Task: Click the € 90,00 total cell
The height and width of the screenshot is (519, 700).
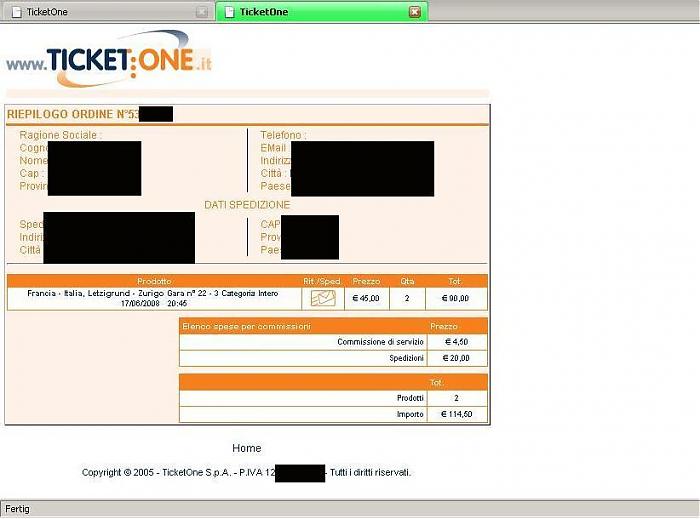Action: pos(457,298)
